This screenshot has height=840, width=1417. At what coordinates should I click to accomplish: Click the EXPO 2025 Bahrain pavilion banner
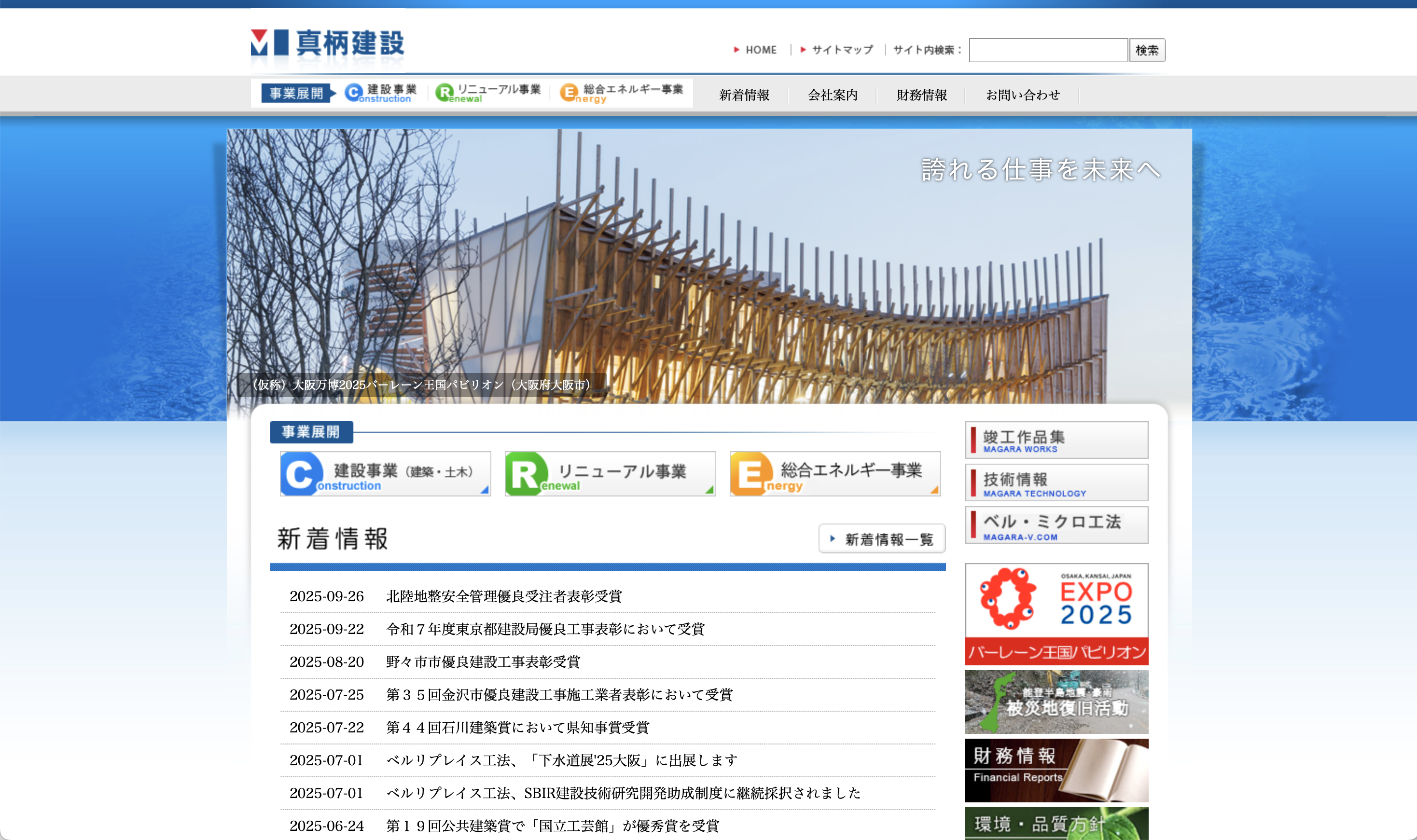coord(1056,614)
